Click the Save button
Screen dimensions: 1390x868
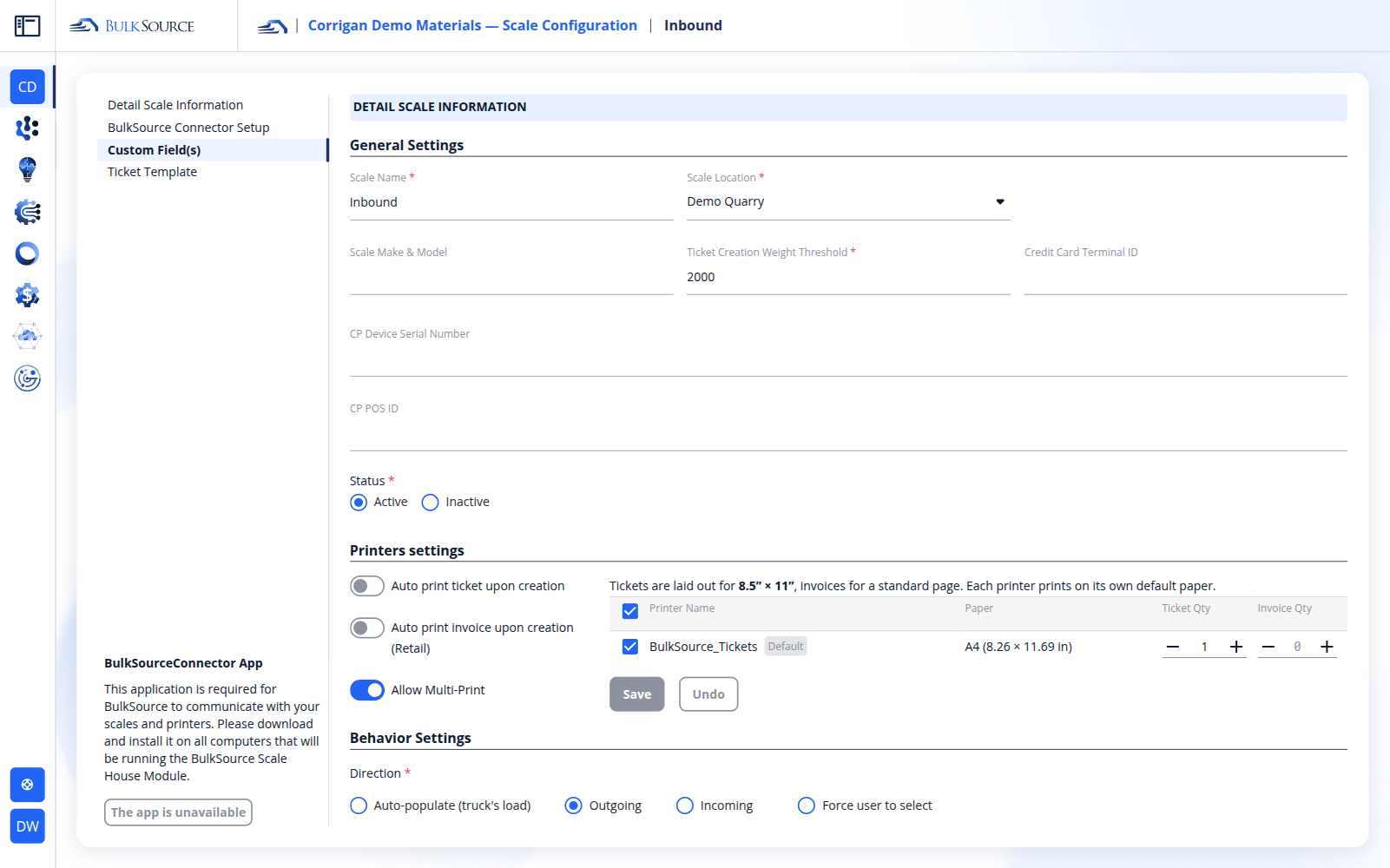click(637, 694)
